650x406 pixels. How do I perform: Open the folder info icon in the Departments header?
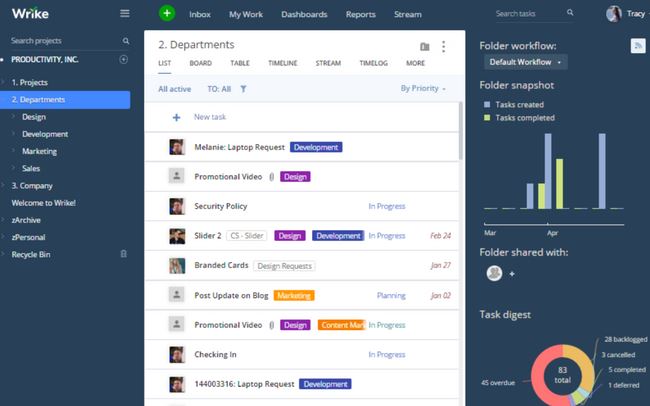click(424, 46)
